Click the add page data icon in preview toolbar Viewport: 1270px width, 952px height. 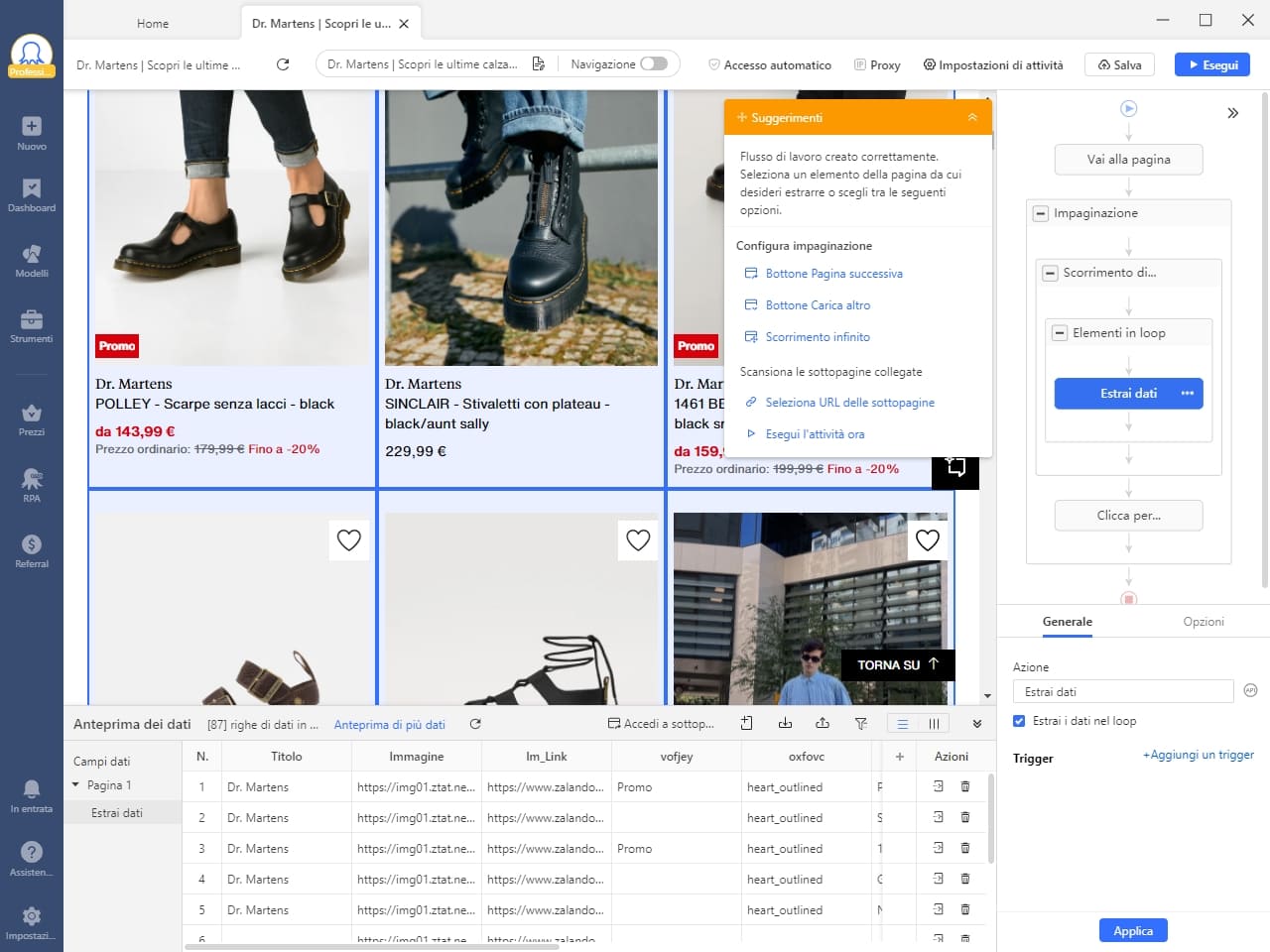(x=746, y=724)
